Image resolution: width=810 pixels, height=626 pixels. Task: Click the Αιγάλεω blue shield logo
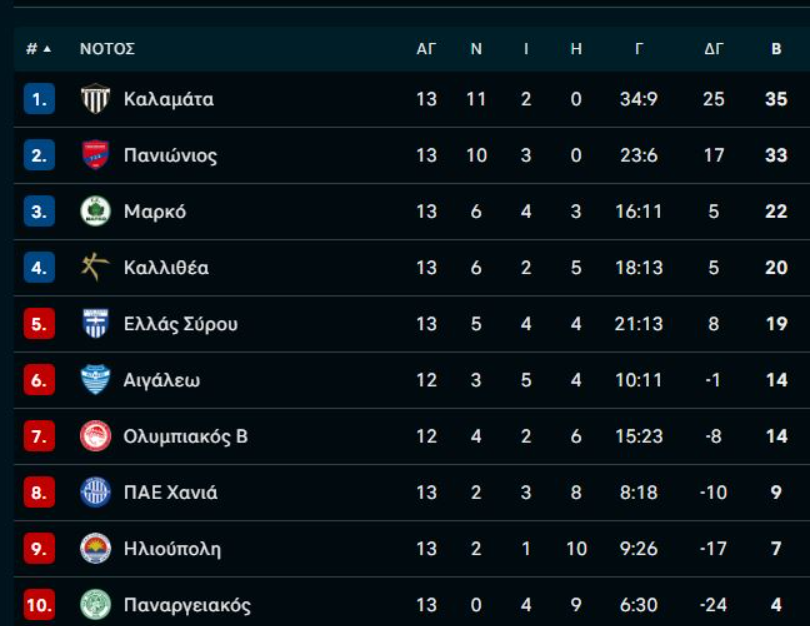click(95, 380)
